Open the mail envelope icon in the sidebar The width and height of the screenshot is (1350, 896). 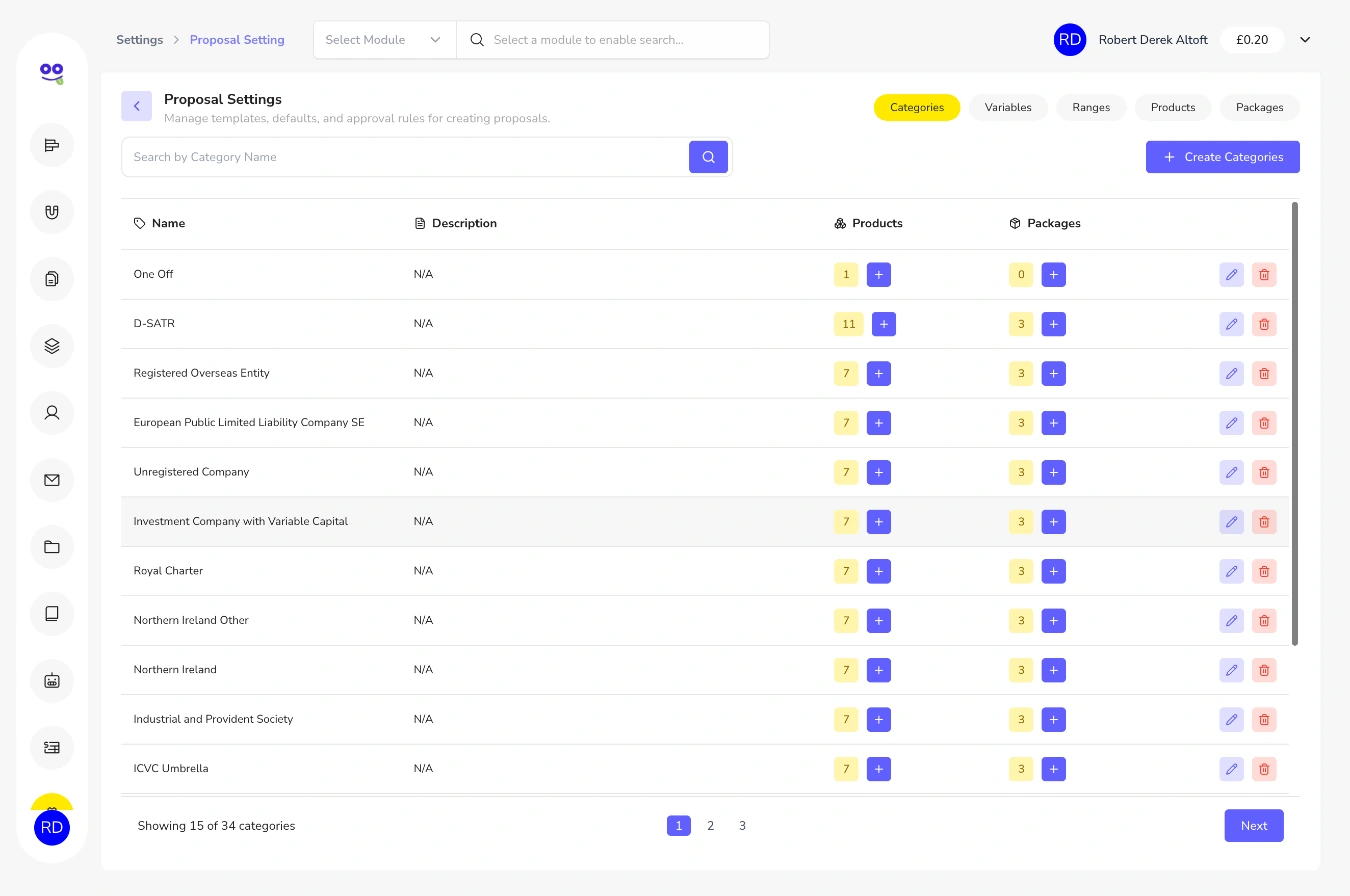[52, 480]
